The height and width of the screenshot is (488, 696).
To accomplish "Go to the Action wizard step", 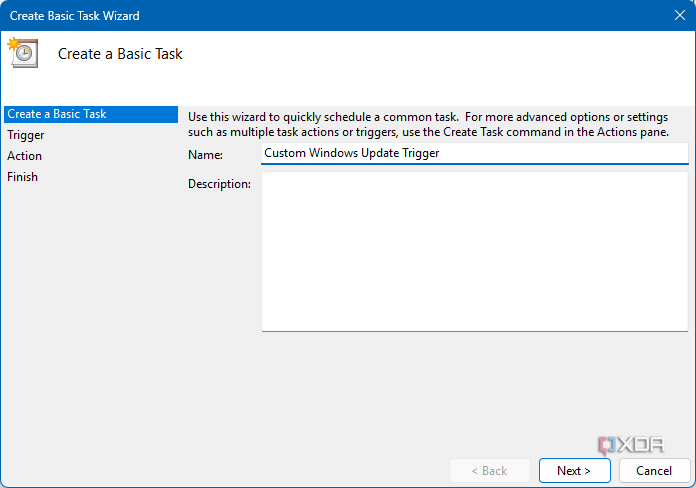I will click(x=24, y=156).
